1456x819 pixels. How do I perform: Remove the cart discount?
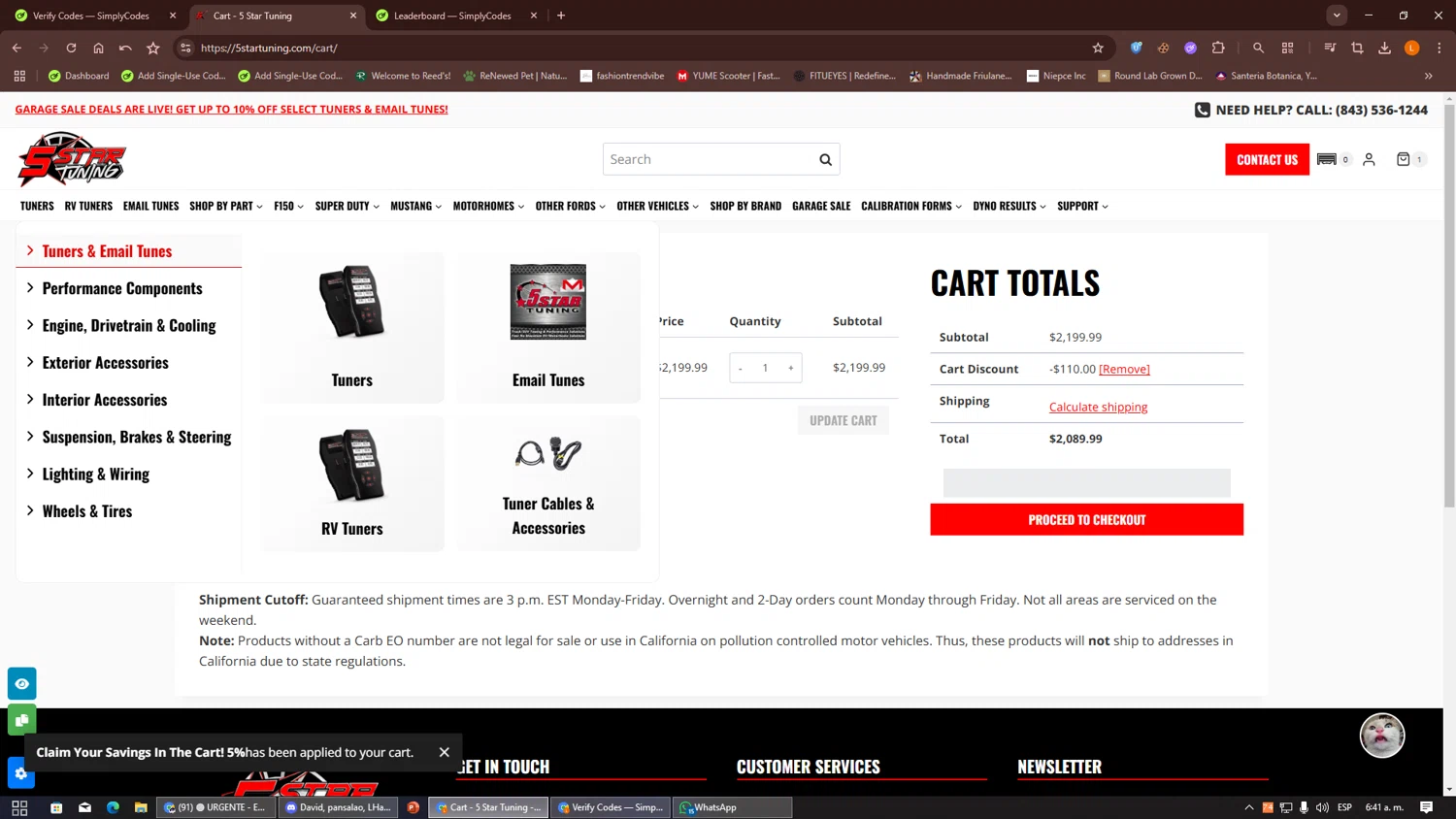1124,369
